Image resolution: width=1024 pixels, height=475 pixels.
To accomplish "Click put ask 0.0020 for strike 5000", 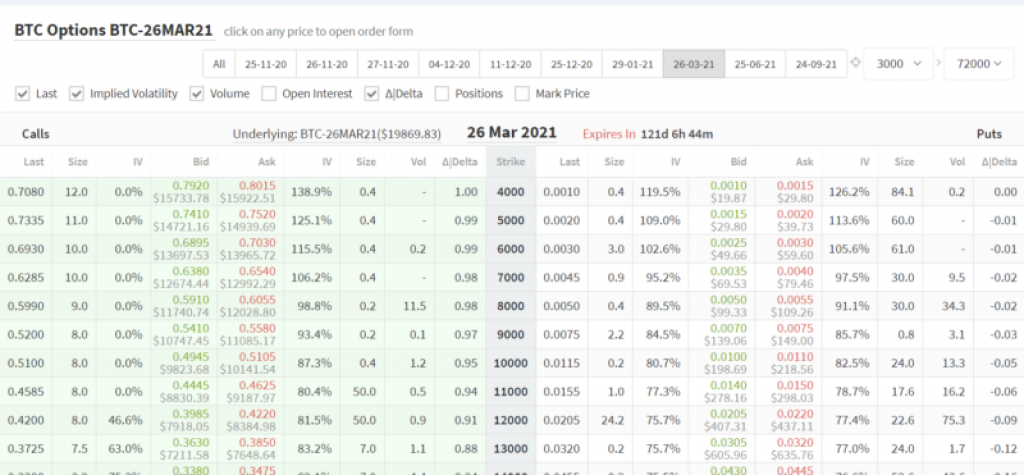I will pos(795,214).
